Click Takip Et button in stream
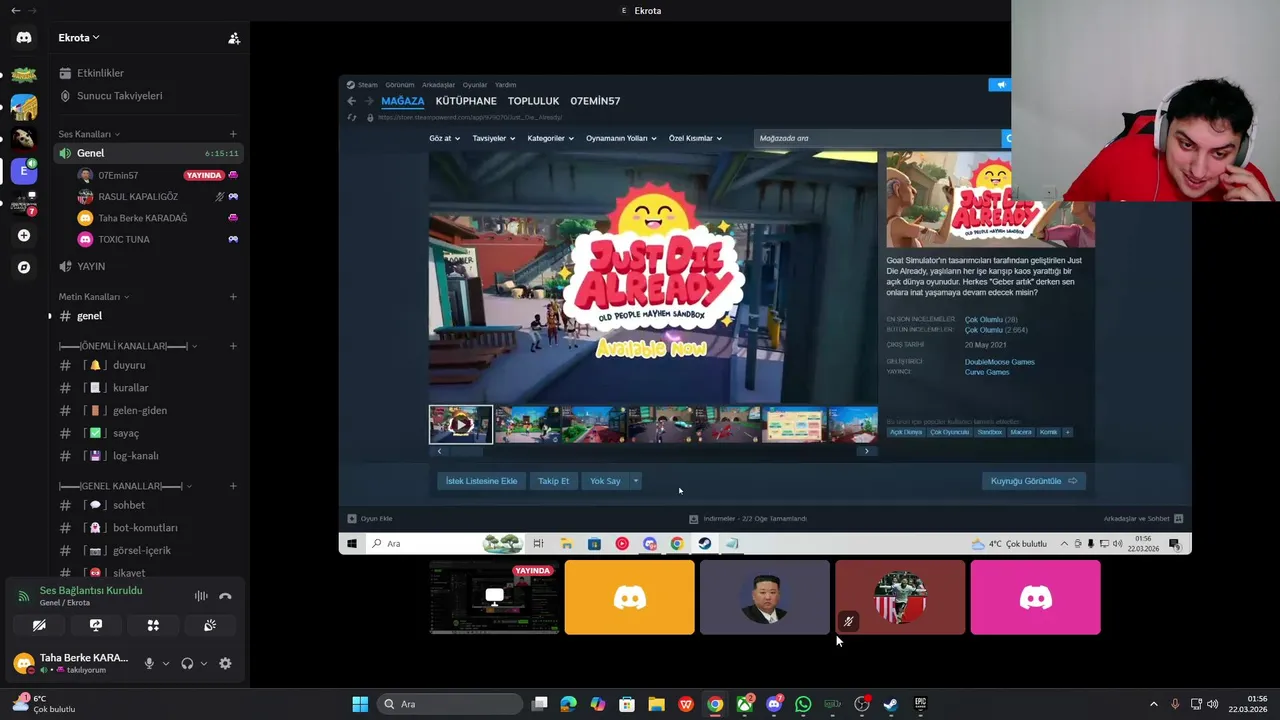Viewport: 1280px width, 720px height. (553, 481)
